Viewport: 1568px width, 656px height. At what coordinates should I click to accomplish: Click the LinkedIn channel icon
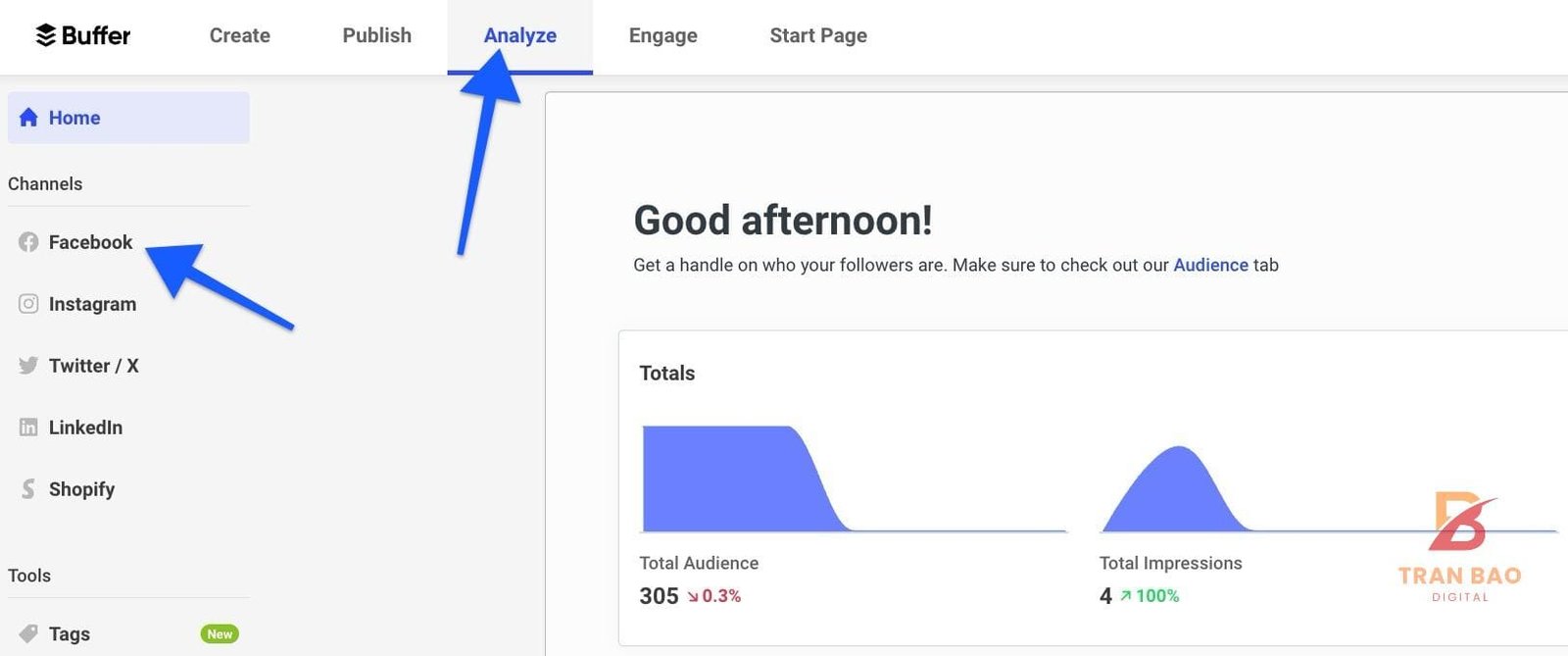28,428
